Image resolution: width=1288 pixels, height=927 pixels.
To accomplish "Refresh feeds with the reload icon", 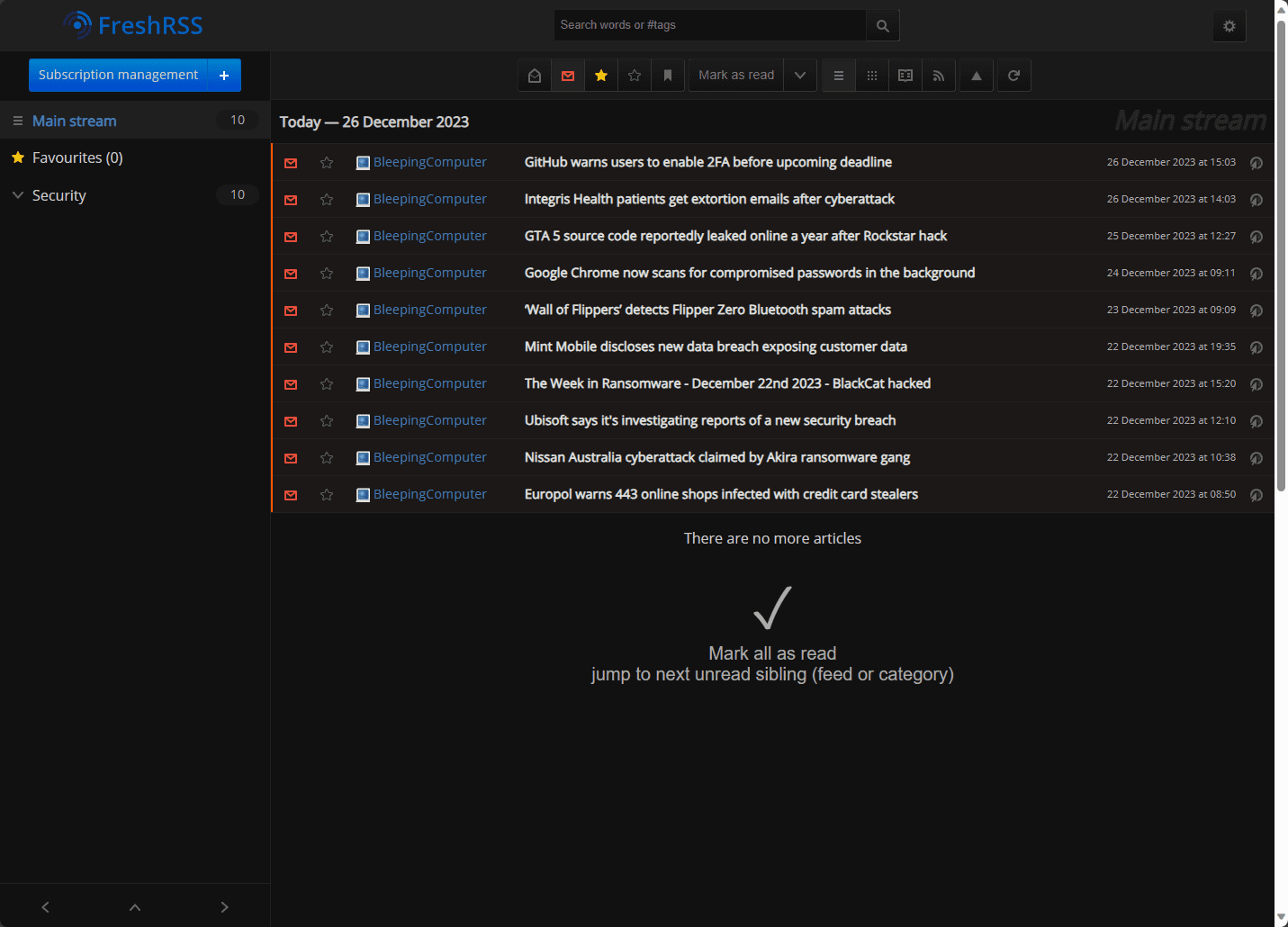I will tap(1014, 76).
